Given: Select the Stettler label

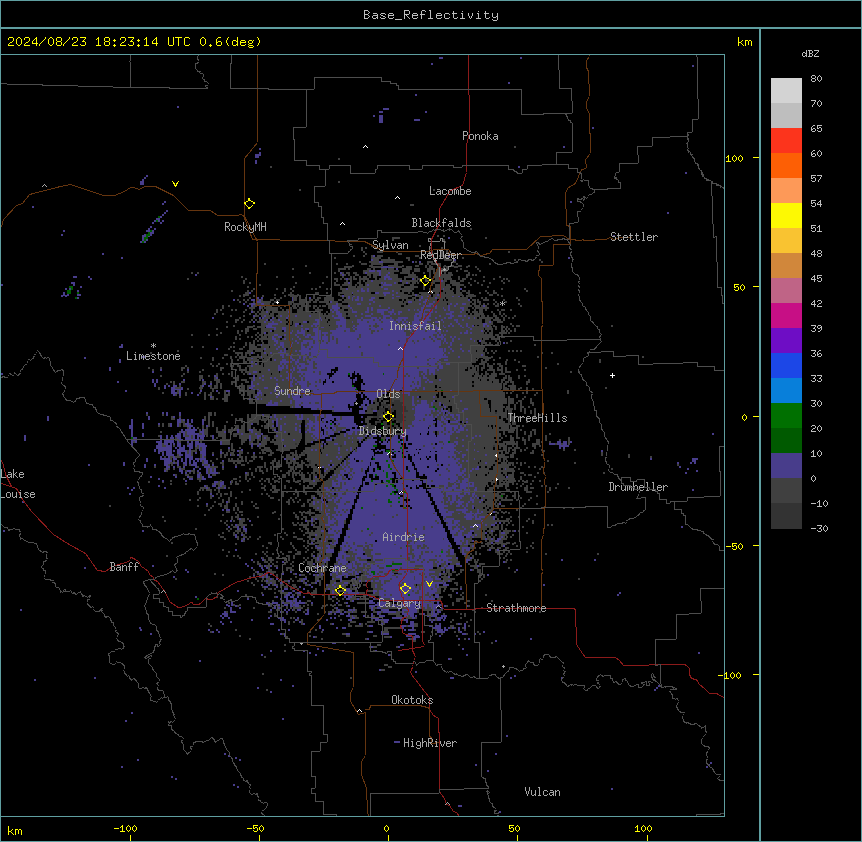Looking at the screenshot, I should (634, 237).
